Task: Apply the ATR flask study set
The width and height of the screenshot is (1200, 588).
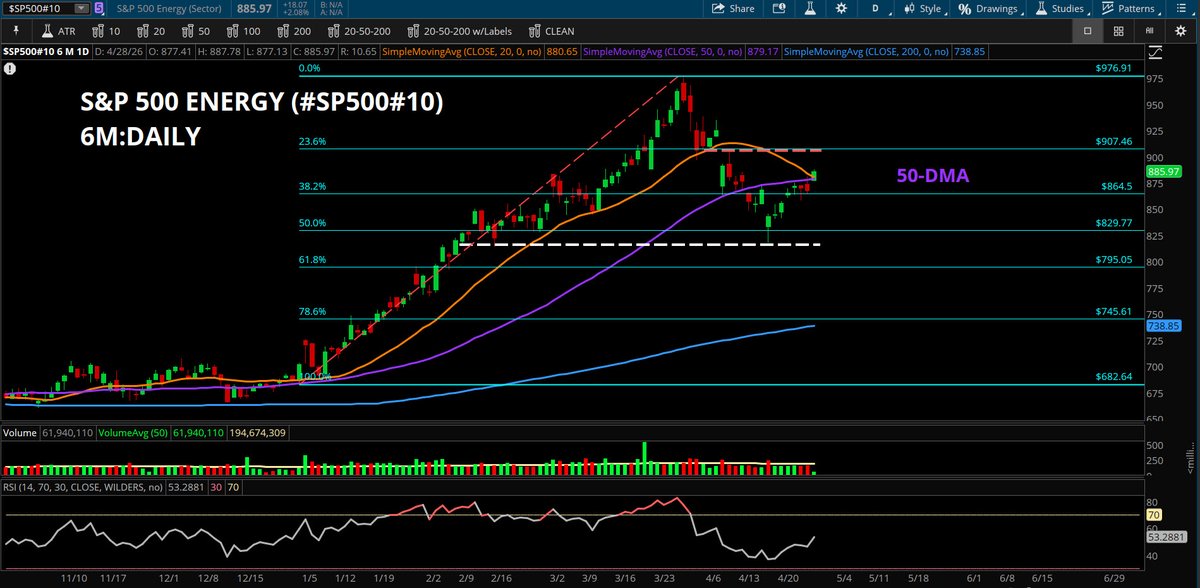Action: click(x=57, y=31)
